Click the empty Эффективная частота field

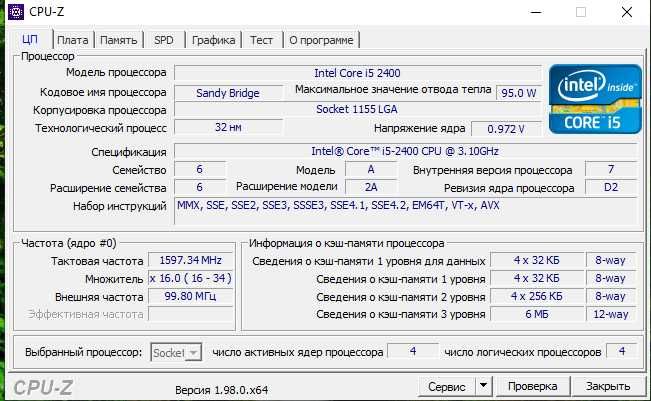coord(191,314)
